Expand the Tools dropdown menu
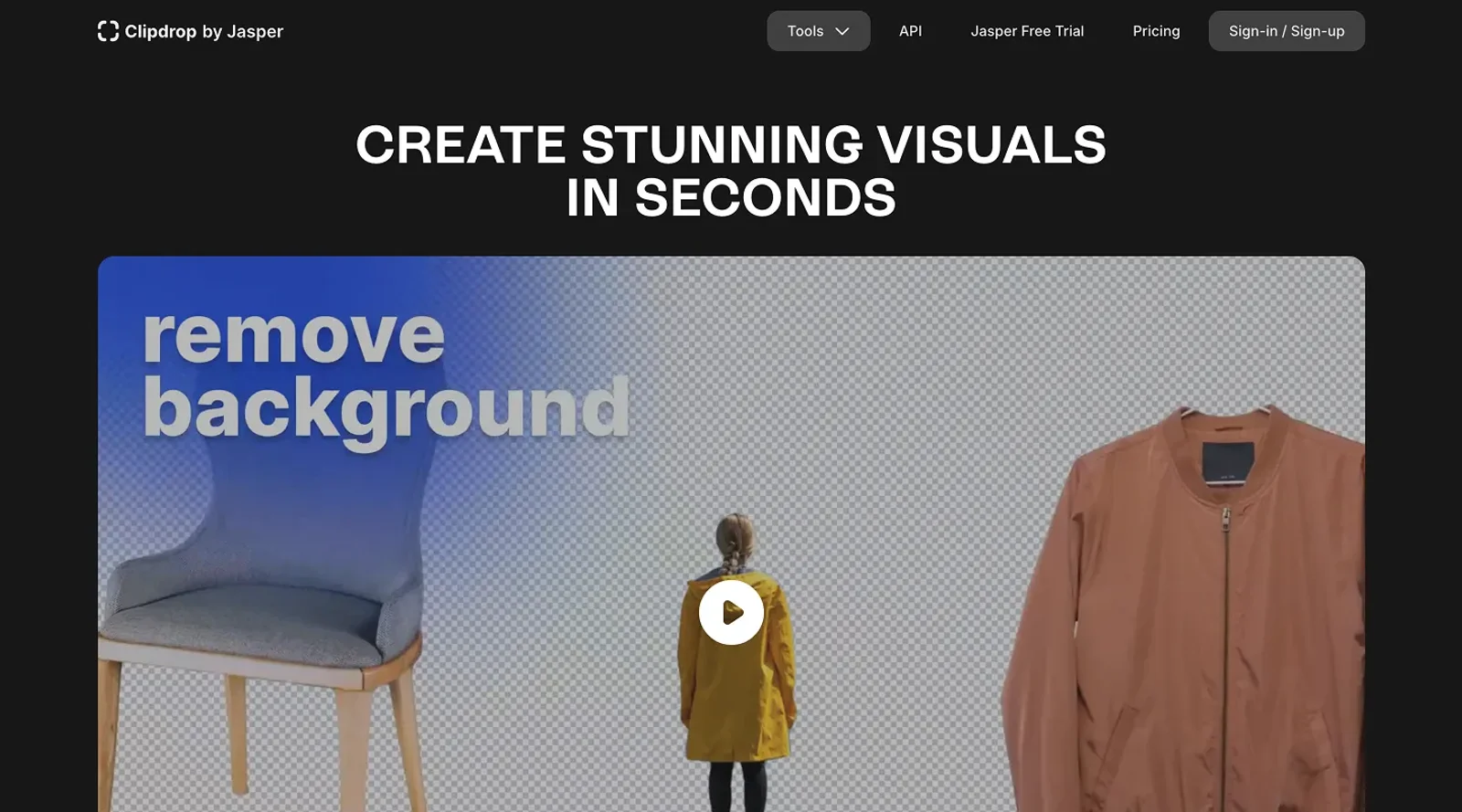The width and height of the screenshot is (1462, 812). click(x=818, y=31)
